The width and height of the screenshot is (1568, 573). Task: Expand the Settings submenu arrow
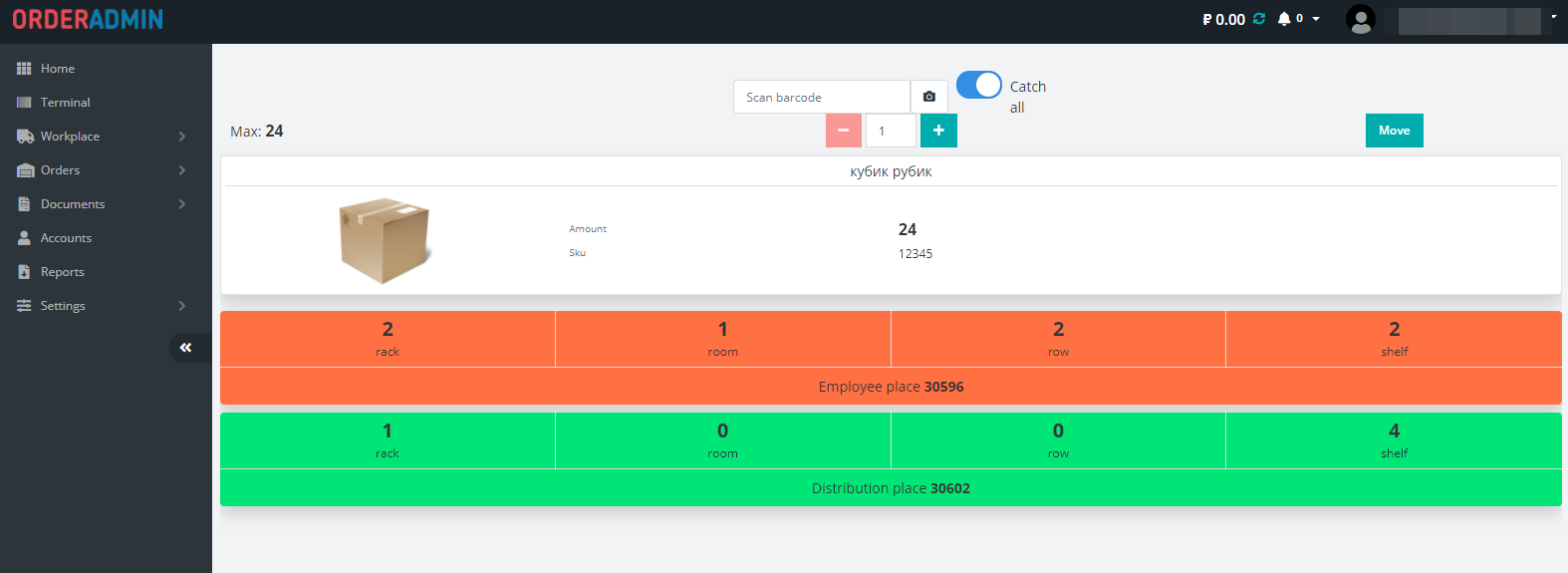click(182, 306)
